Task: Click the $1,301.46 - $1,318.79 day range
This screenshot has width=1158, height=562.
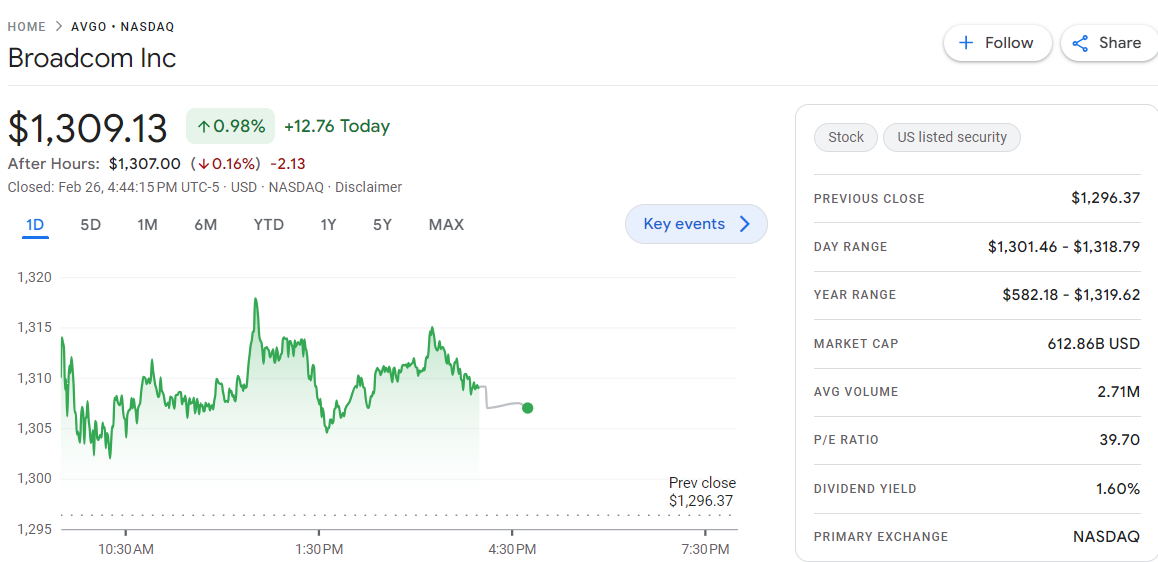Action: (1064, 247)
